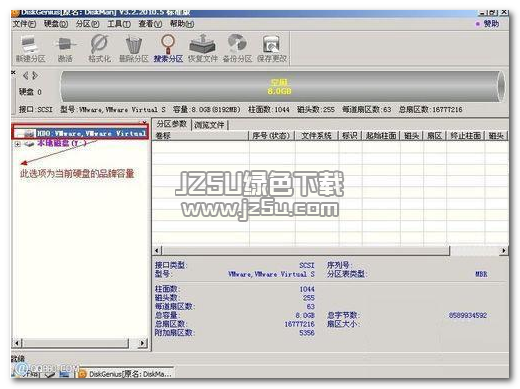Viewport: 520px width, 389px height.
Task: Click the 删除分区 (Delete Partition) trash icon
Action: pos(134,49)
